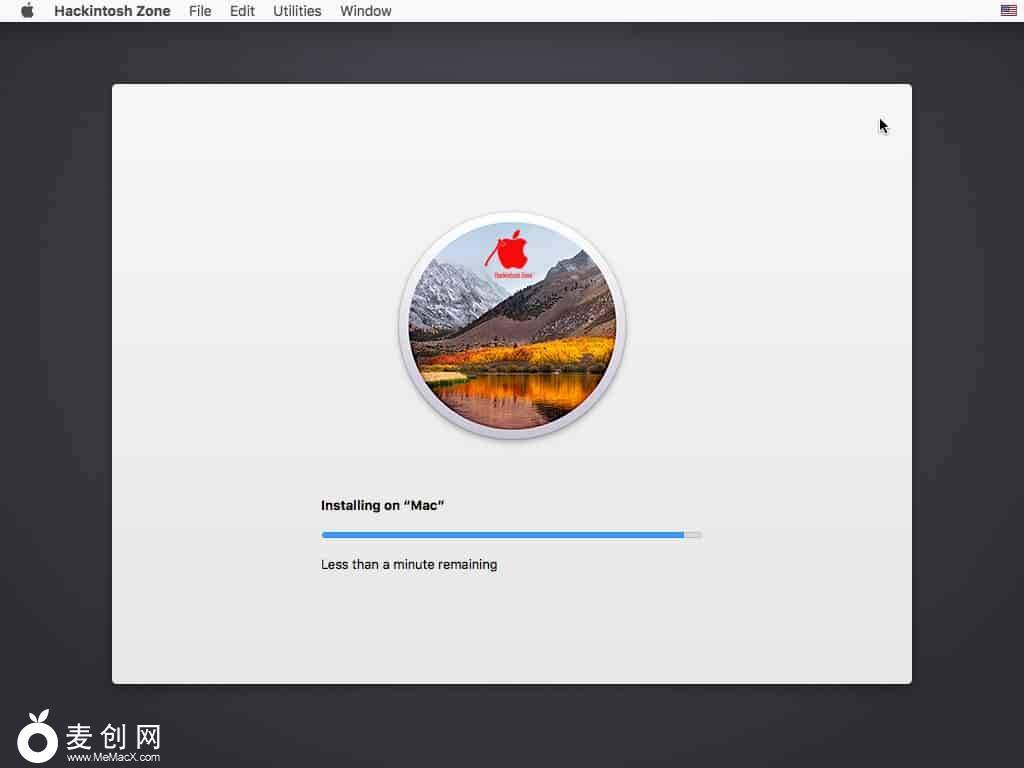
Task: Click the small Hackintosh Zone text under red logo
Action: click(x=513, y=274)
